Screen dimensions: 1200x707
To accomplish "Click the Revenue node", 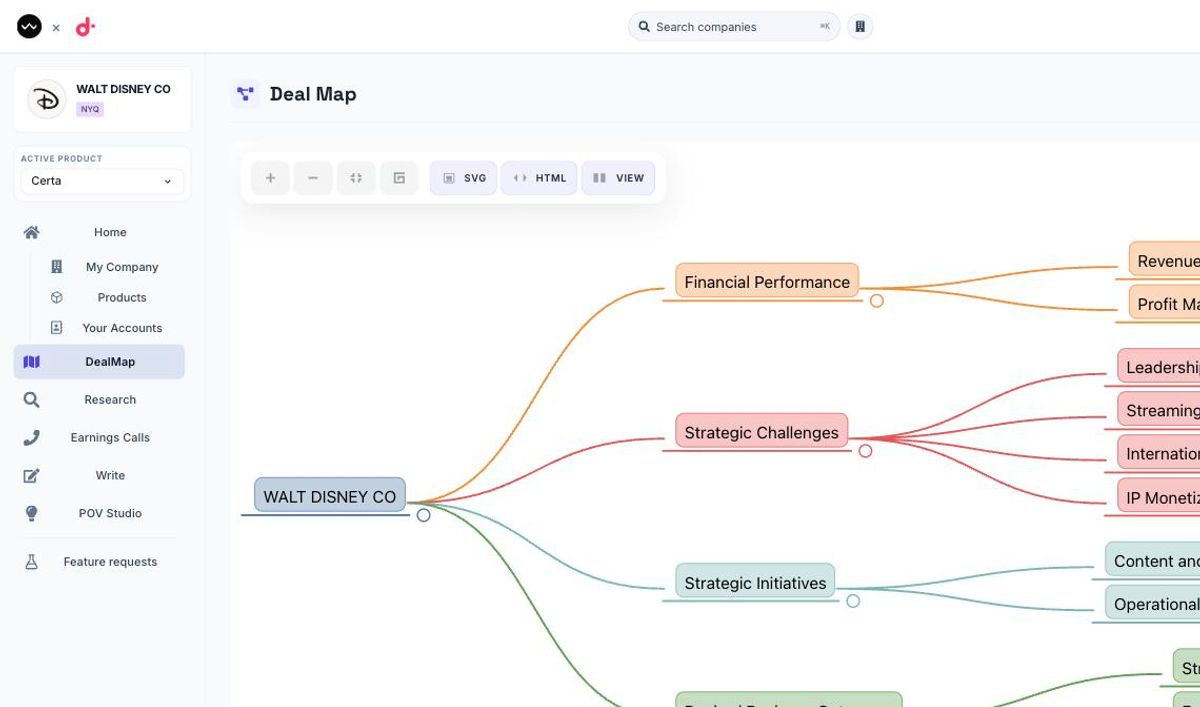I will pyautogui.click(x=1164, y=260).
